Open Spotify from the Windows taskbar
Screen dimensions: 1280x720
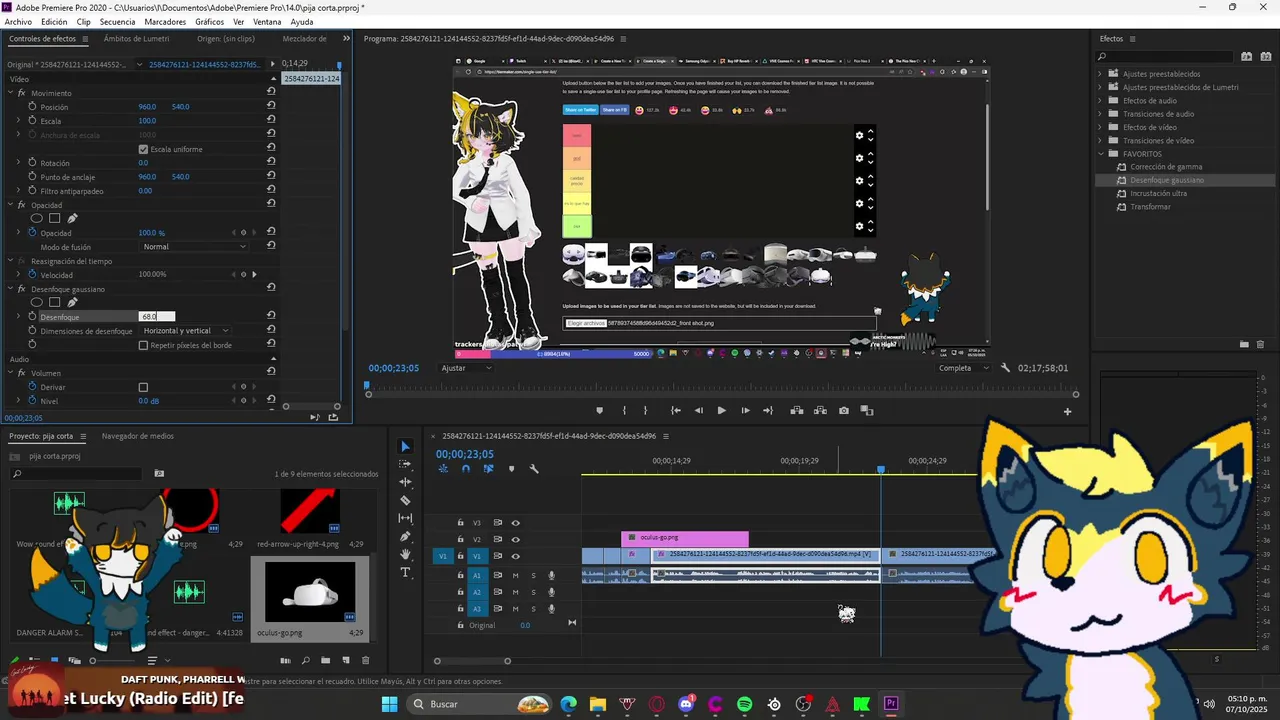click(744, 705)
